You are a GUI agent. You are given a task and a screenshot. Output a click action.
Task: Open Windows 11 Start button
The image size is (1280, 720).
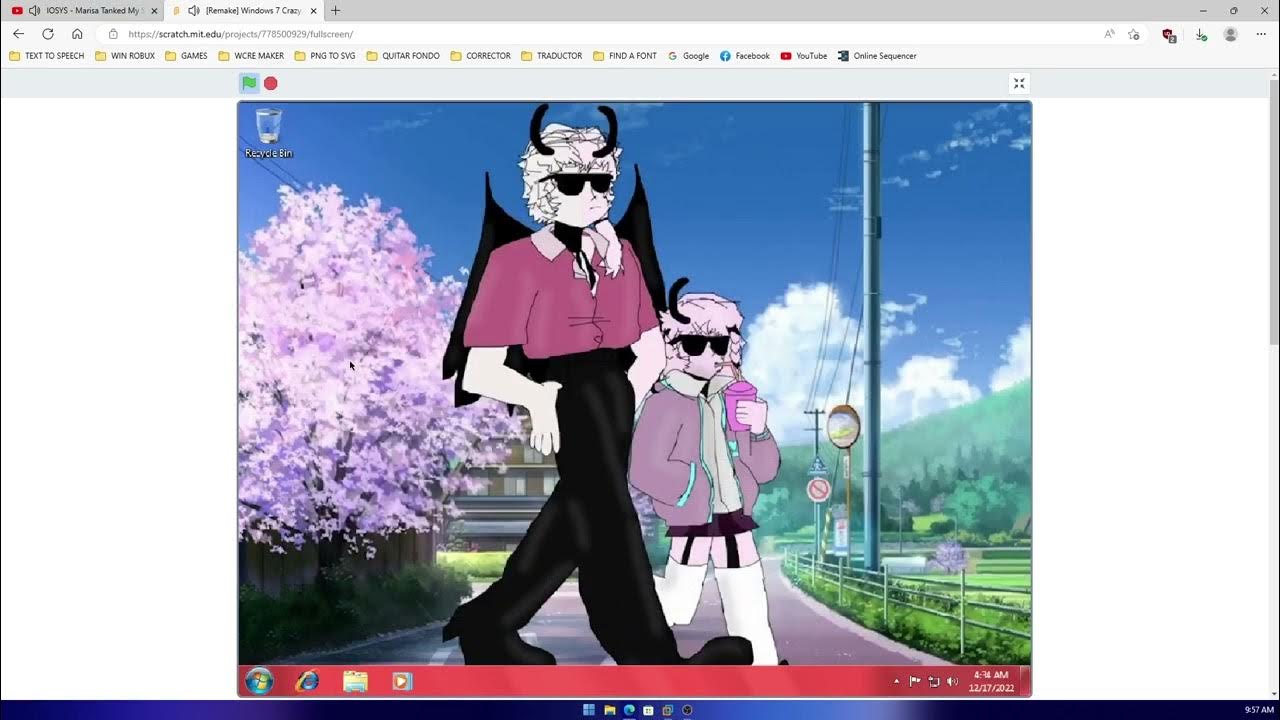pyautogui.click(x=589, y=710)
